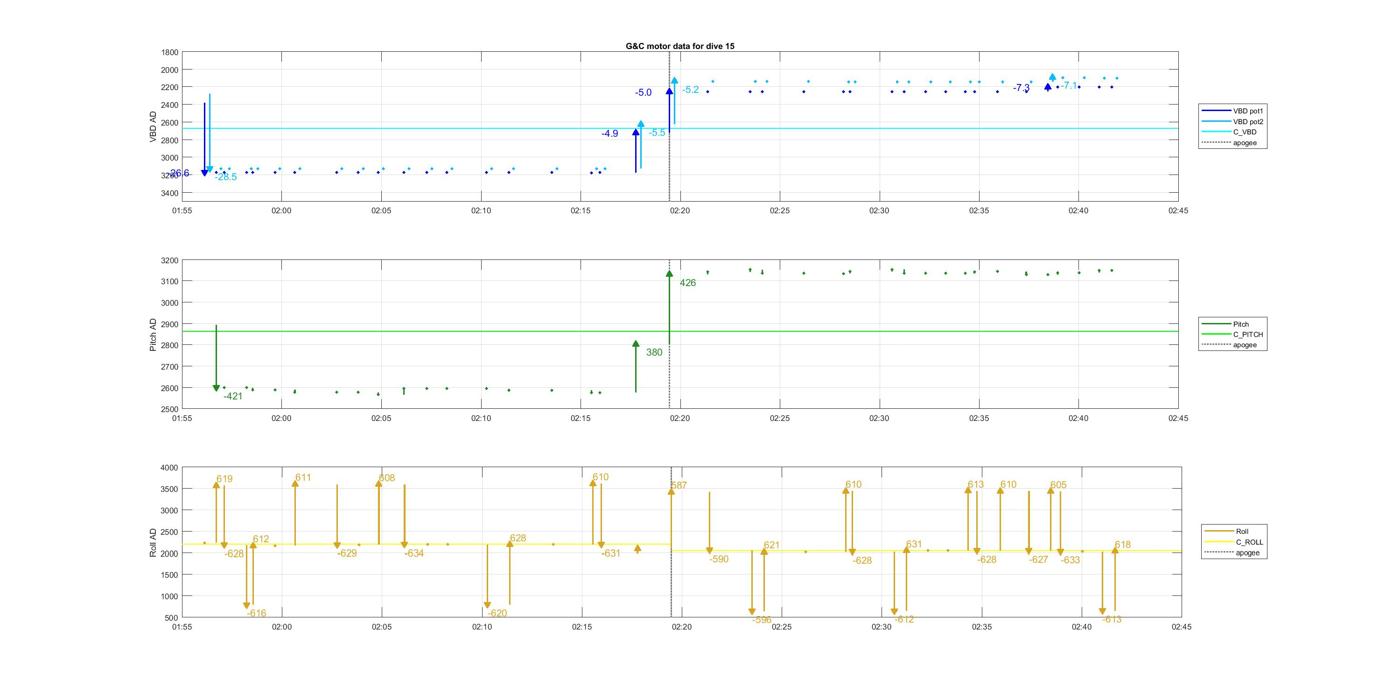Click the '611' roll data label
The width and height of the screenshot is (1400, 693).
[303, 478]
